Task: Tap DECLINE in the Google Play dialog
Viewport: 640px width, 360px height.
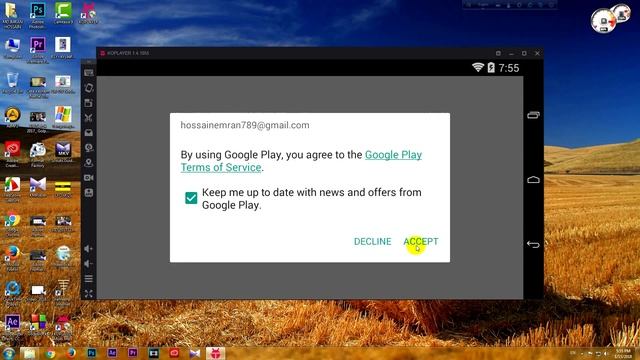Action: pos(372,242)
